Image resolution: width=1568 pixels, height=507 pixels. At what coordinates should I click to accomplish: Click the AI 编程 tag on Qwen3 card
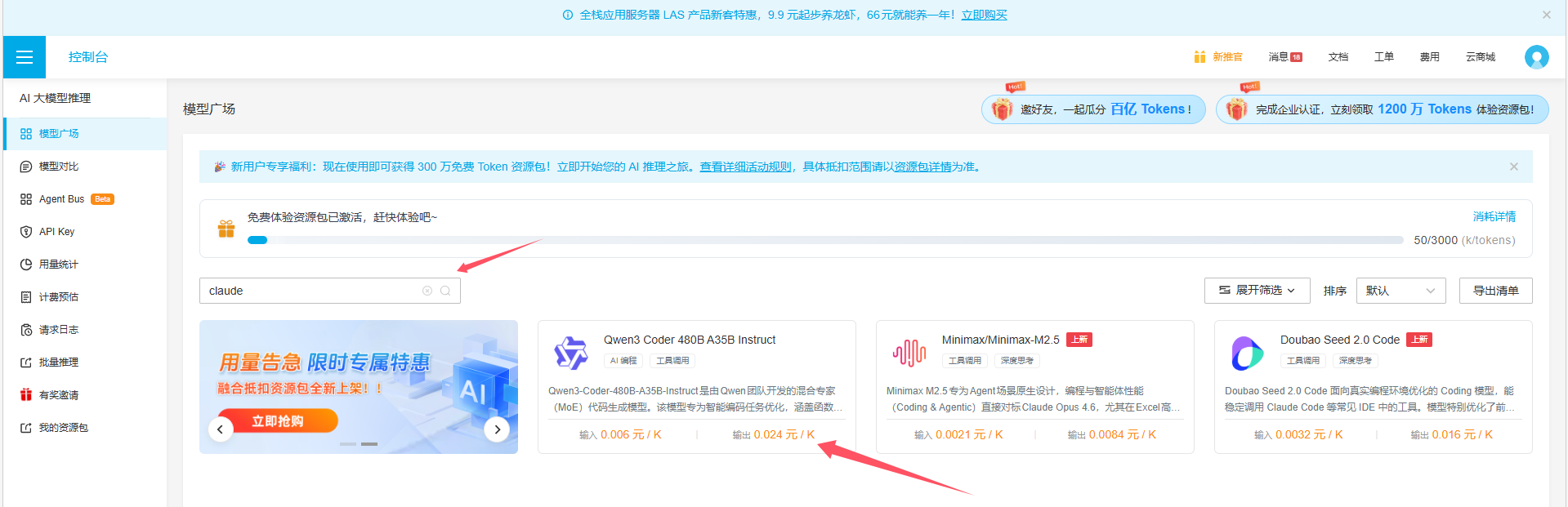(x=623, y=361)
